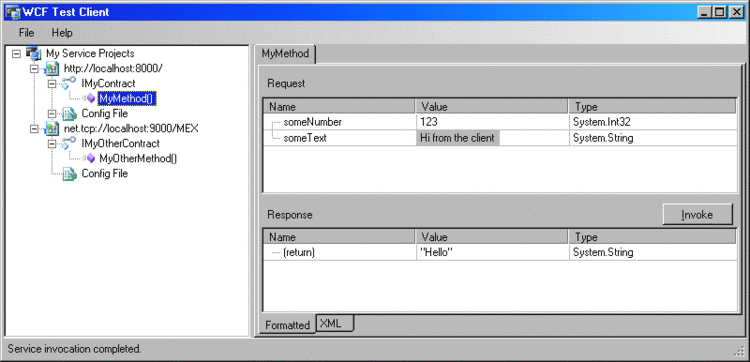The height and width of the screenshot is (362, 750).
Task: Click the Request Value column header
Action: click(492, 107)
